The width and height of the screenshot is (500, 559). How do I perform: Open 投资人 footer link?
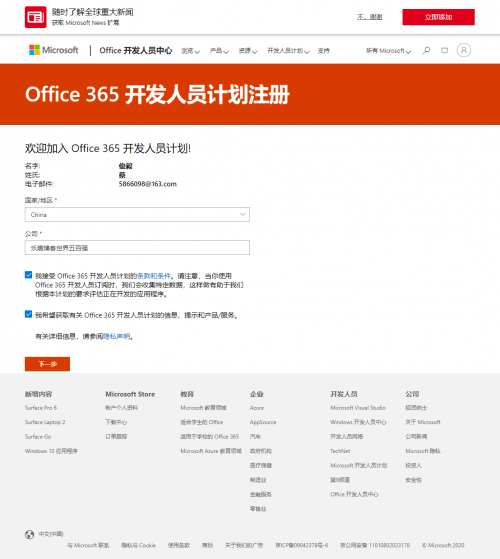point(413,466)
